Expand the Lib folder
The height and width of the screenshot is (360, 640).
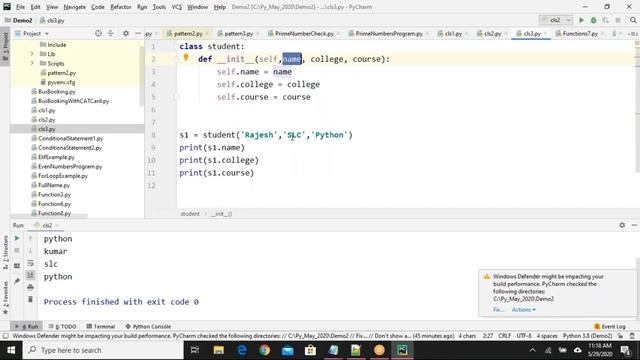[x=32, y=54]
